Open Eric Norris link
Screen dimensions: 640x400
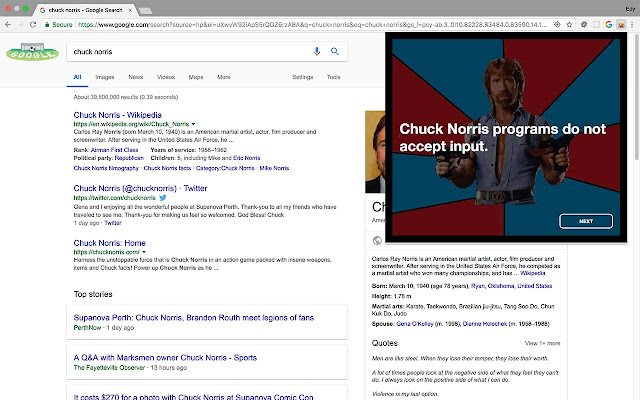tap(247, 158)
